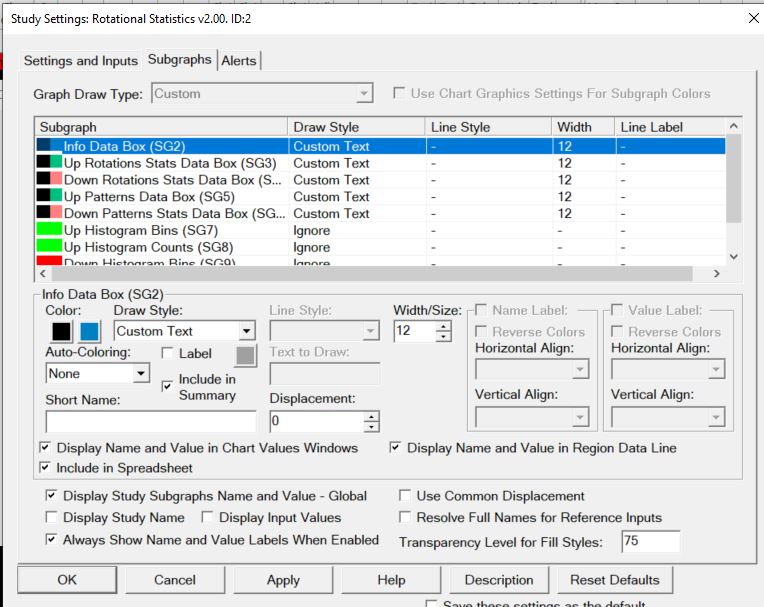Close the Study Settings dialog

click(753, 17)
